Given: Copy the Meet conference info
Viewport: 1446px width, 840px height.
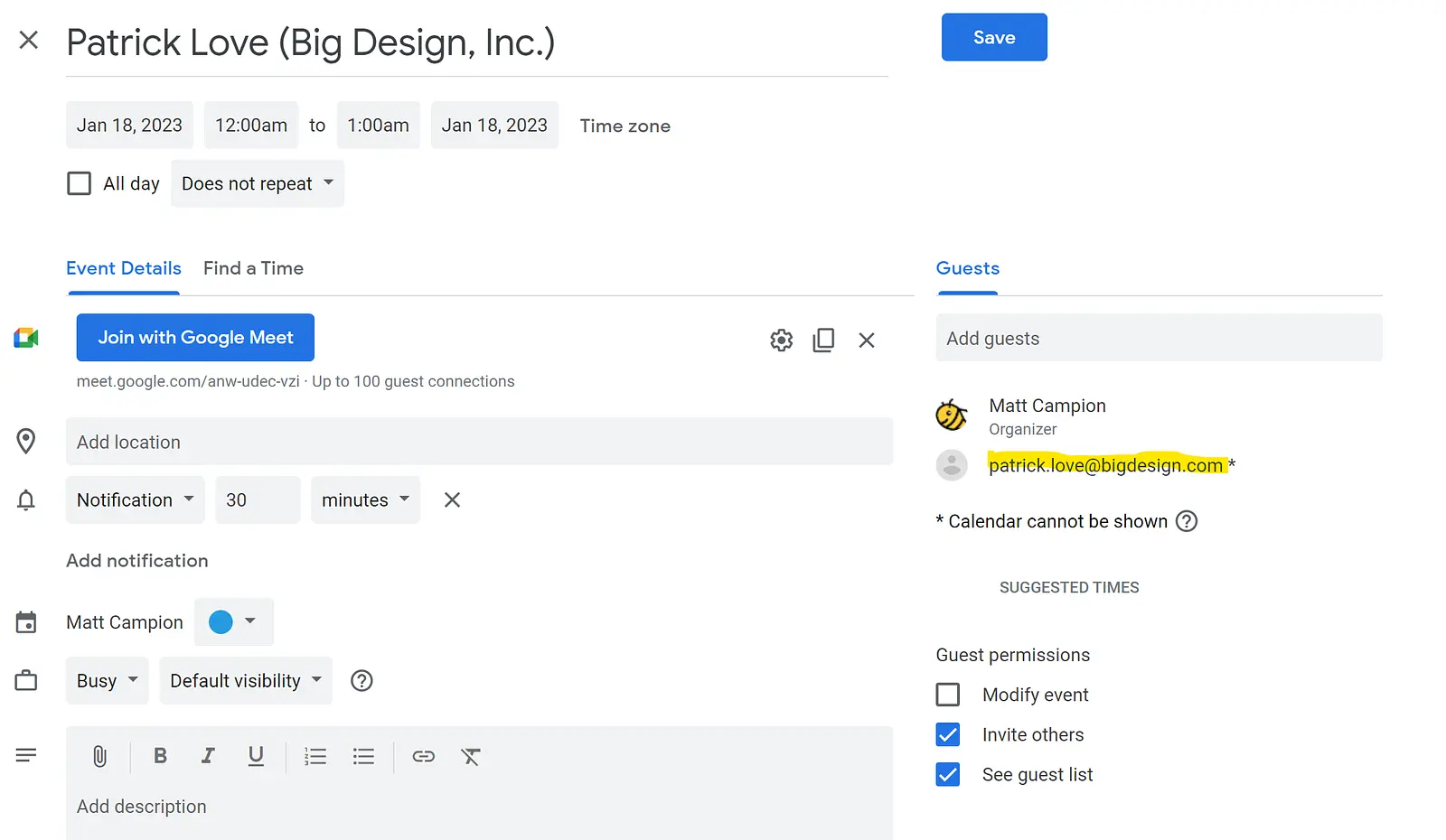Looking at the screenshot, I should [x=823, y=340].
